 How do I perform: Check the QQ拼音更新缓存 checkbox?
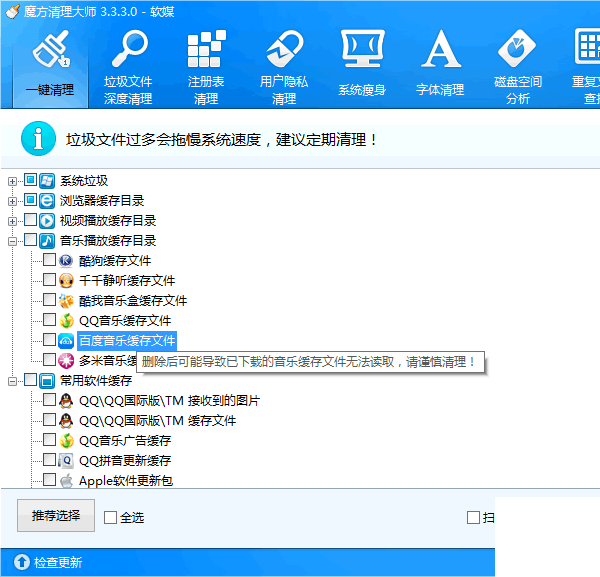click(49, 460)
